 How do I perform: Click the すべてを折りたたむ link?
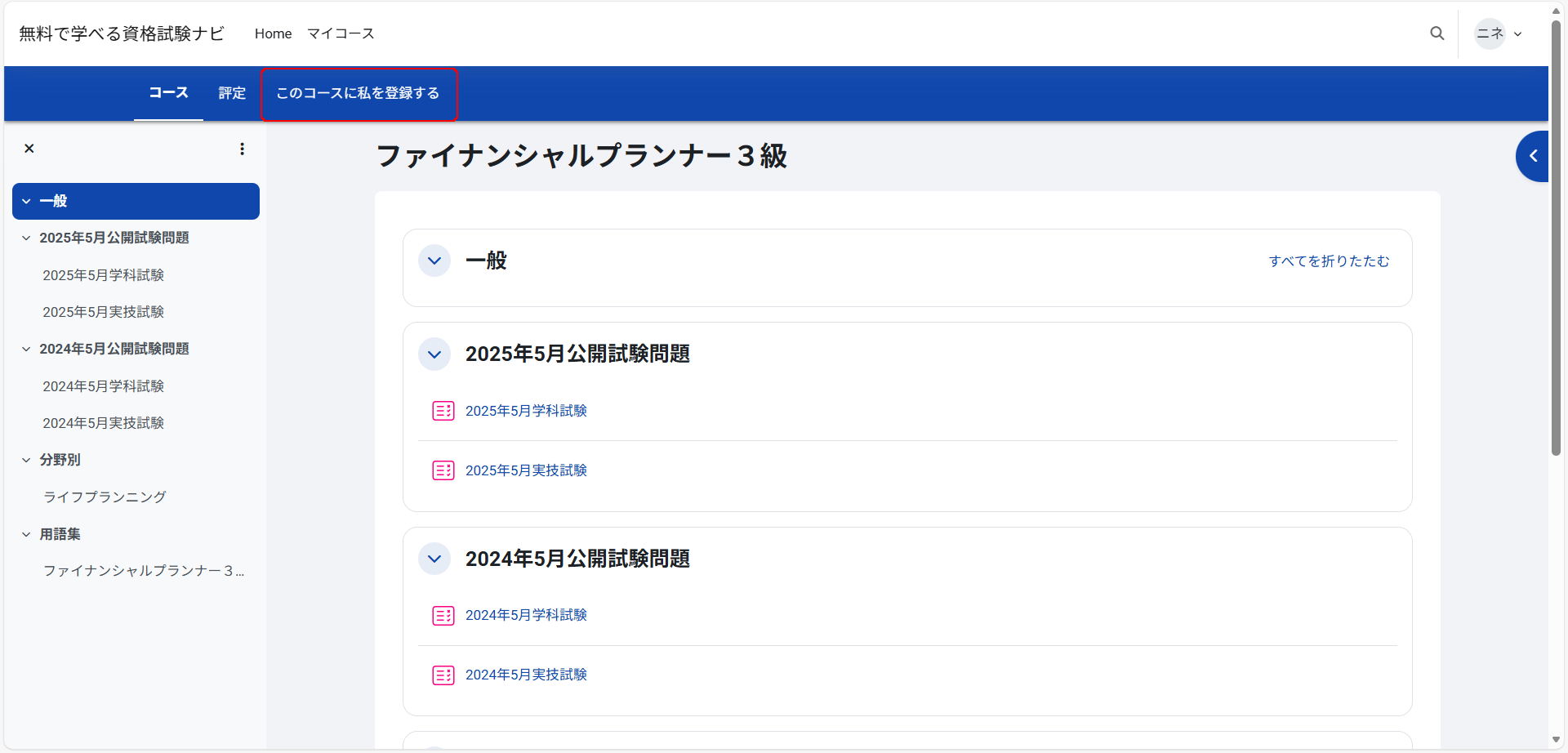[1328, 261]
